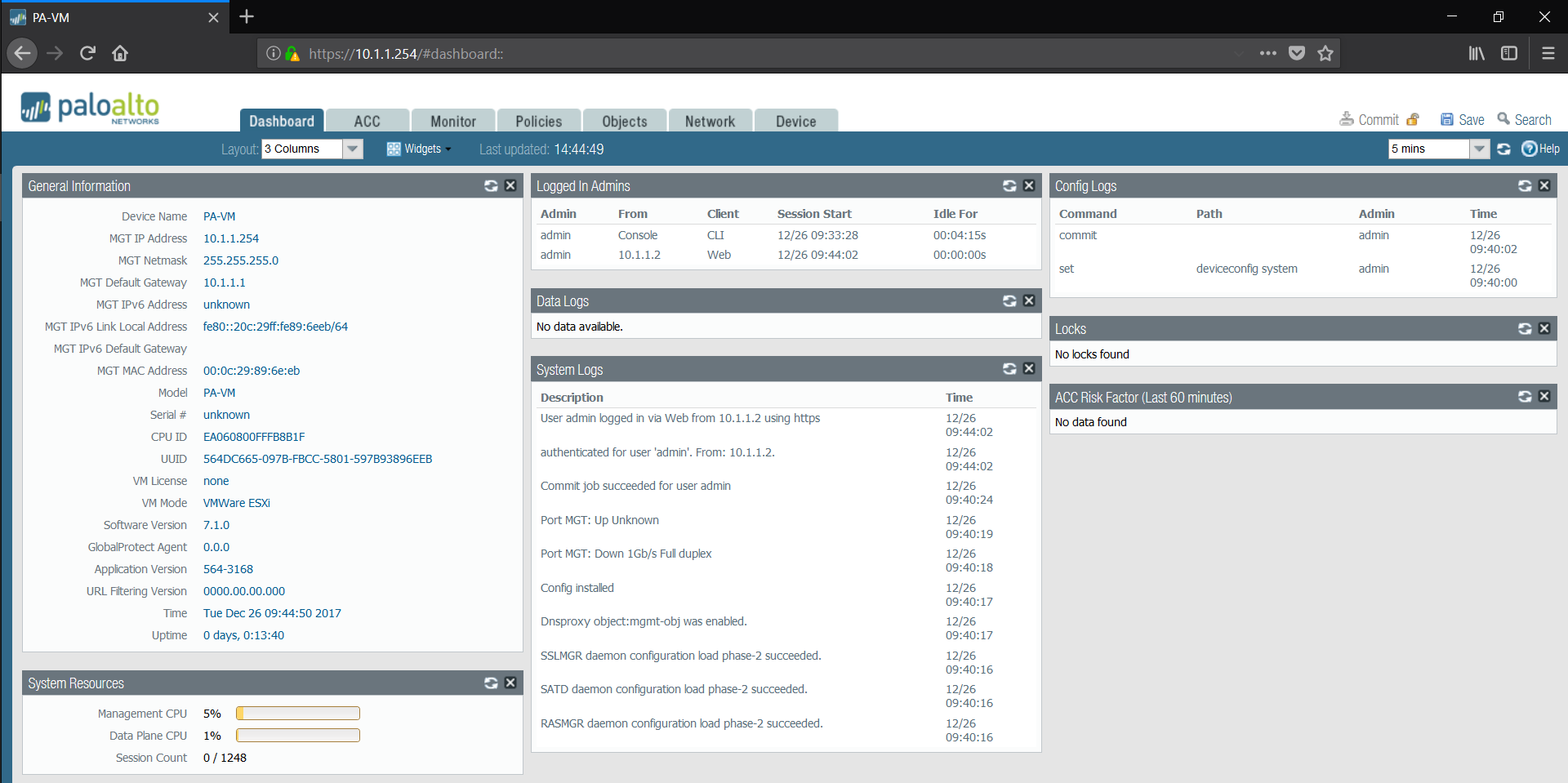Viewport: 1568px width, 783px height.
Task: Refresh the System Resources widget
Action: coord(491,683)
